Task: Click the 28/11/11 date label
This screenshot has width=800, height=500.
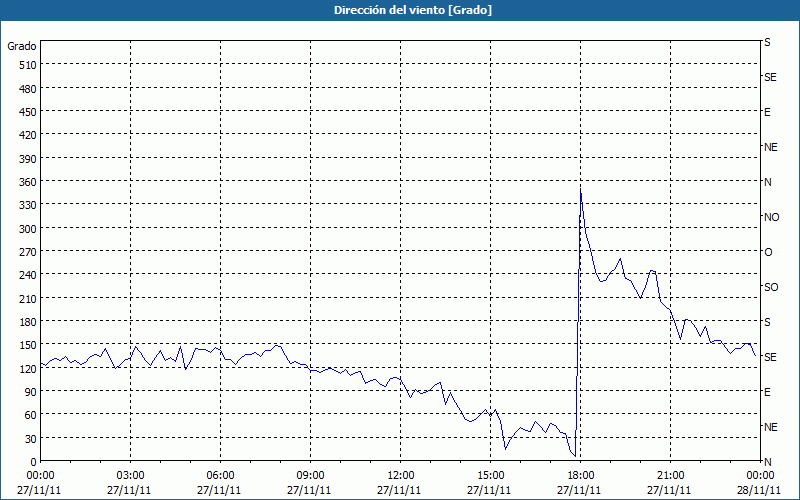Action: (x=760, y=490)
